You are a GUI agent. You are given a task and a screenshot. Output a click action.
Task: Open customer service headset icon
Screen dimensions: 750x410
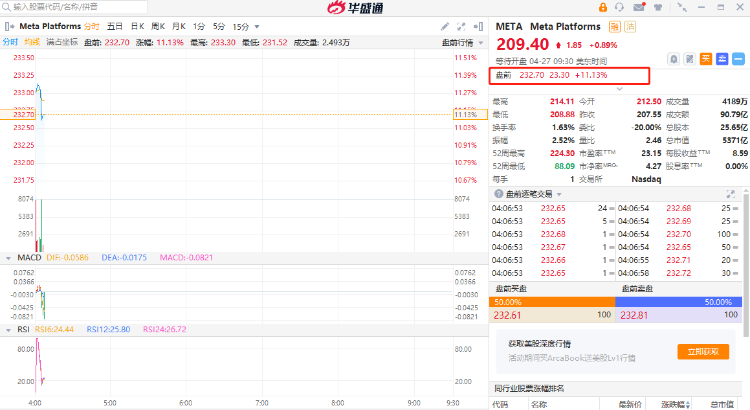(x=619, y=7)
